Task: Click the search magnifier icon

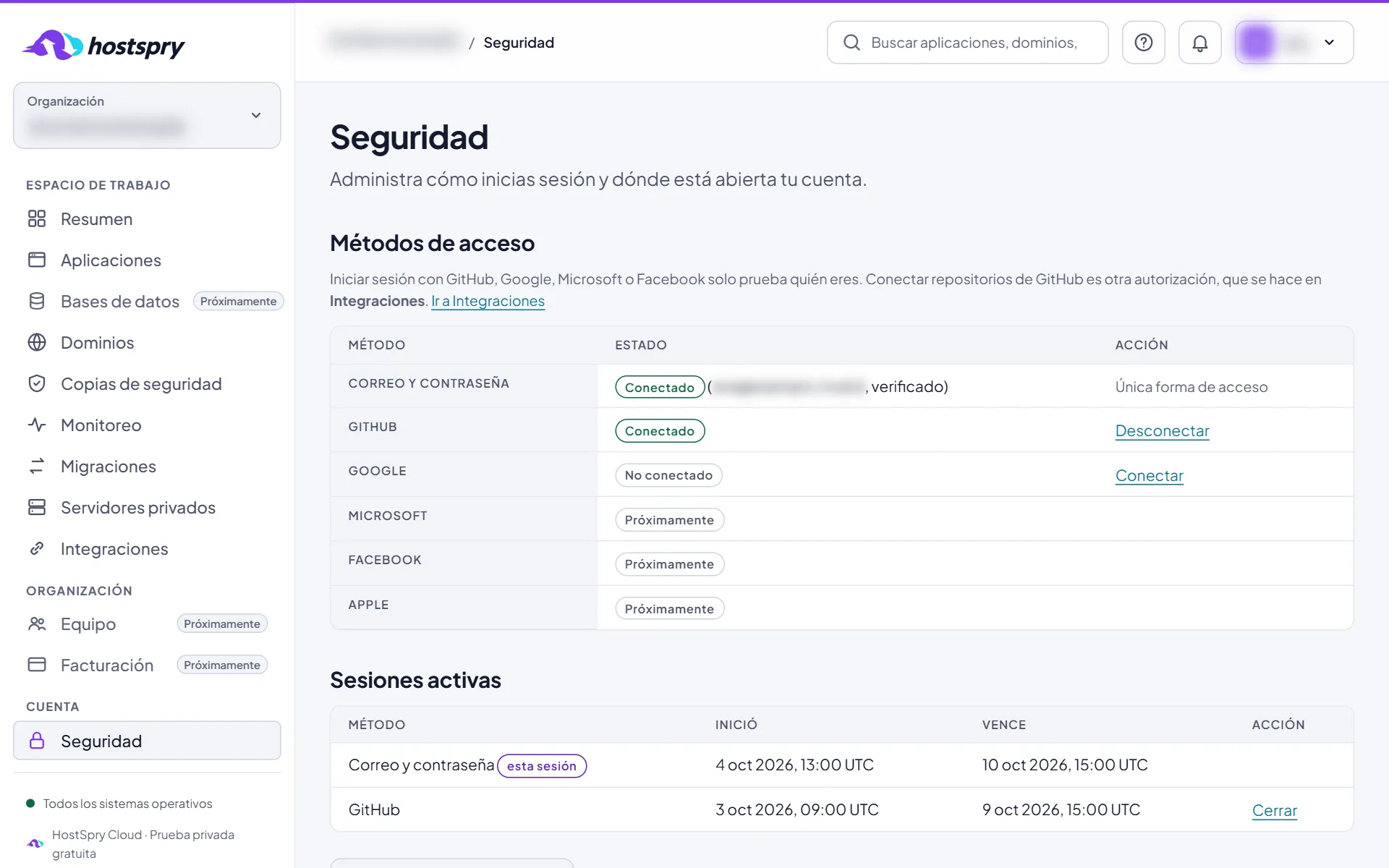Action: tap(851, 43)
